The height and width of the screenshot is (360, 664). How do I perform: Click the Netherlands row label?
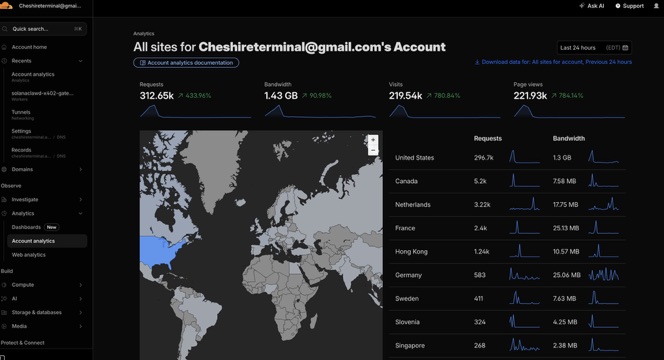[x=412, y=205]
